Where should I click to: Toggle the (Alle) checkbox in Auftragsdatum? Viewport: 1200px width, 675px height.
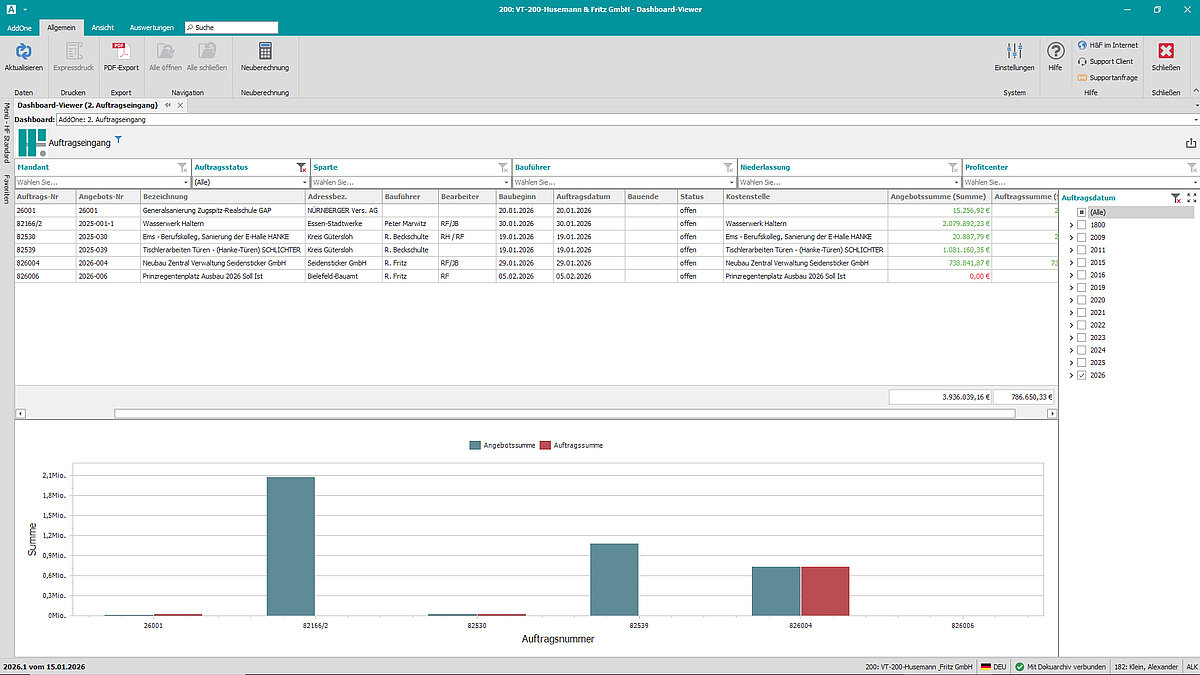pos(1082,212)
